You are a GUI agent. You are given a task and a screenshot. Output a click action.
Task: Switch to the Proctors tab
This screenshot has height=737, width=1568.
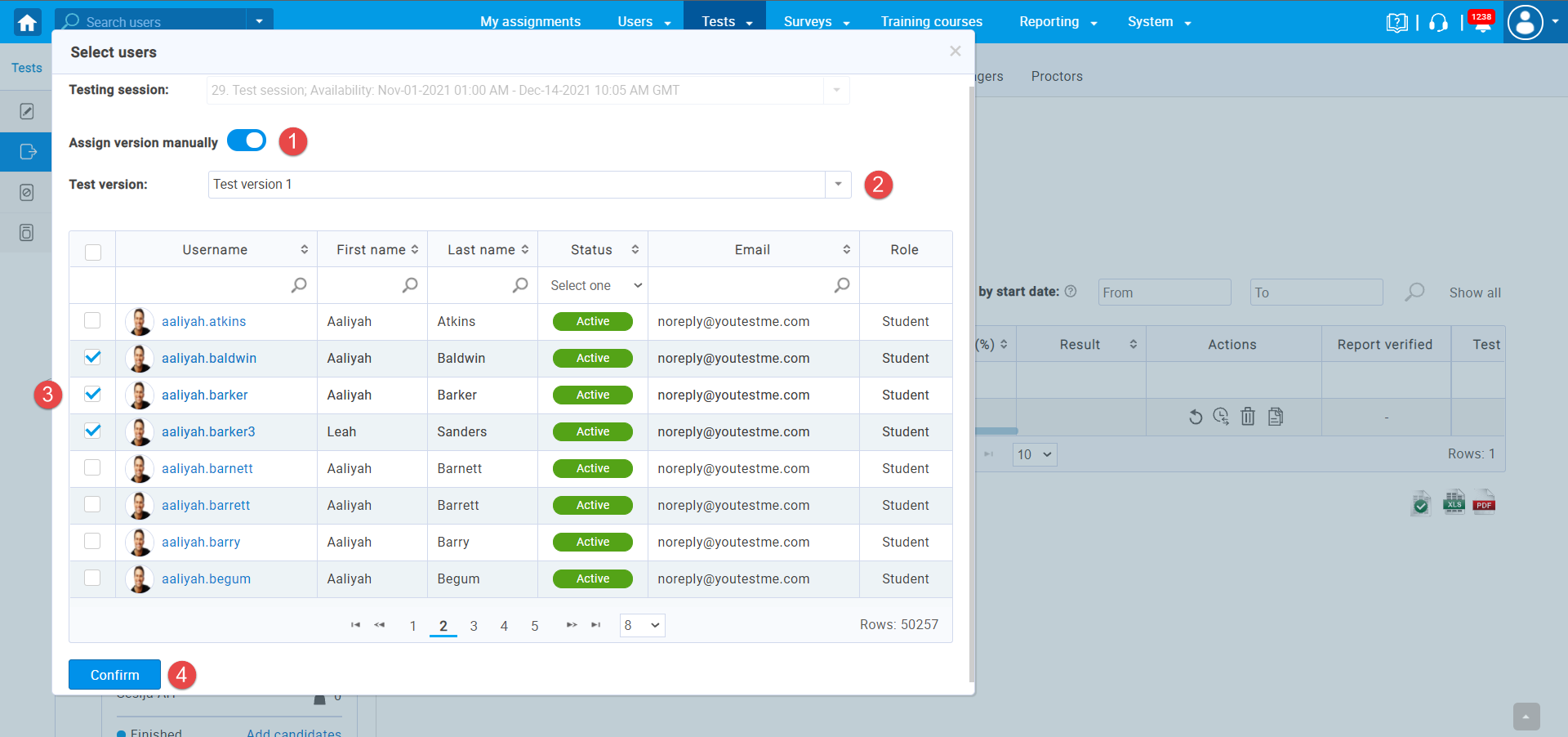1056,76
